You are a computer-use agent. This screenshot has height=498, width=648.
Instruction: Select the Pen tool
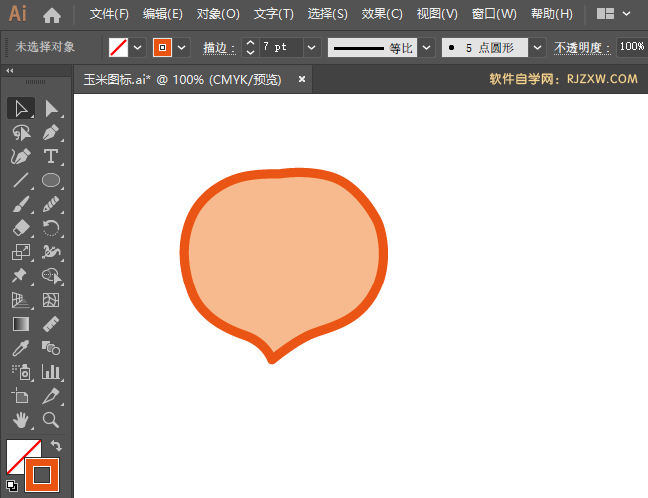51,133
